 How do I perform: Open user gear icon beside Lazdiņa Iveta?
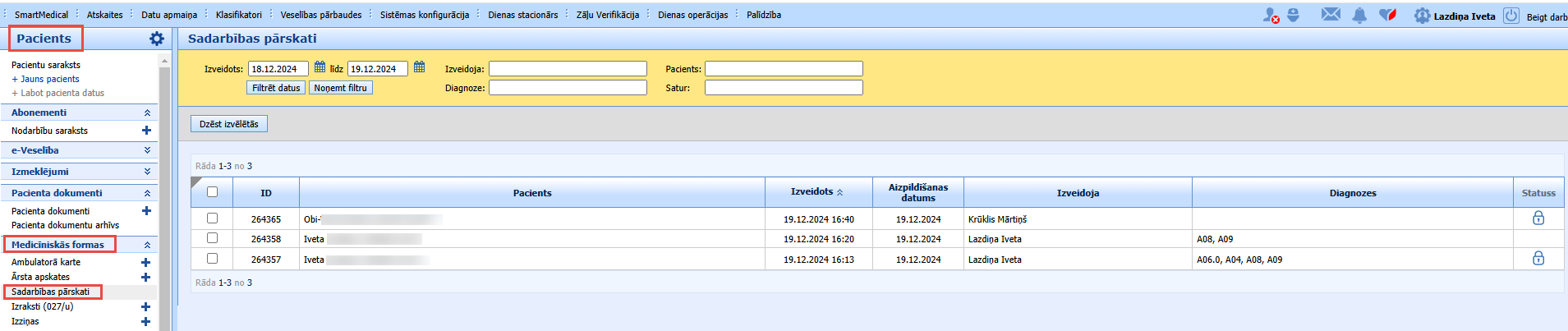(1422, 16)
